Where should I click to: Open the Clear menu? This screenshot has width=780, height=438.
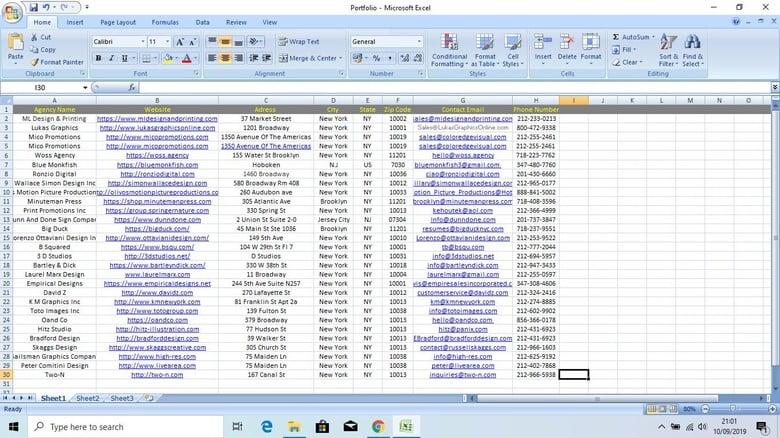627,62
